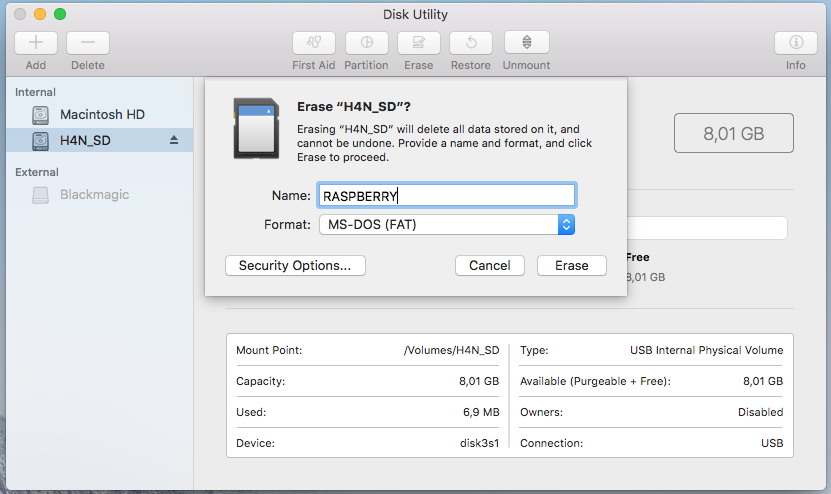
Task: Click the H4N_SD disk icon in sidebar
Action: 40,140
